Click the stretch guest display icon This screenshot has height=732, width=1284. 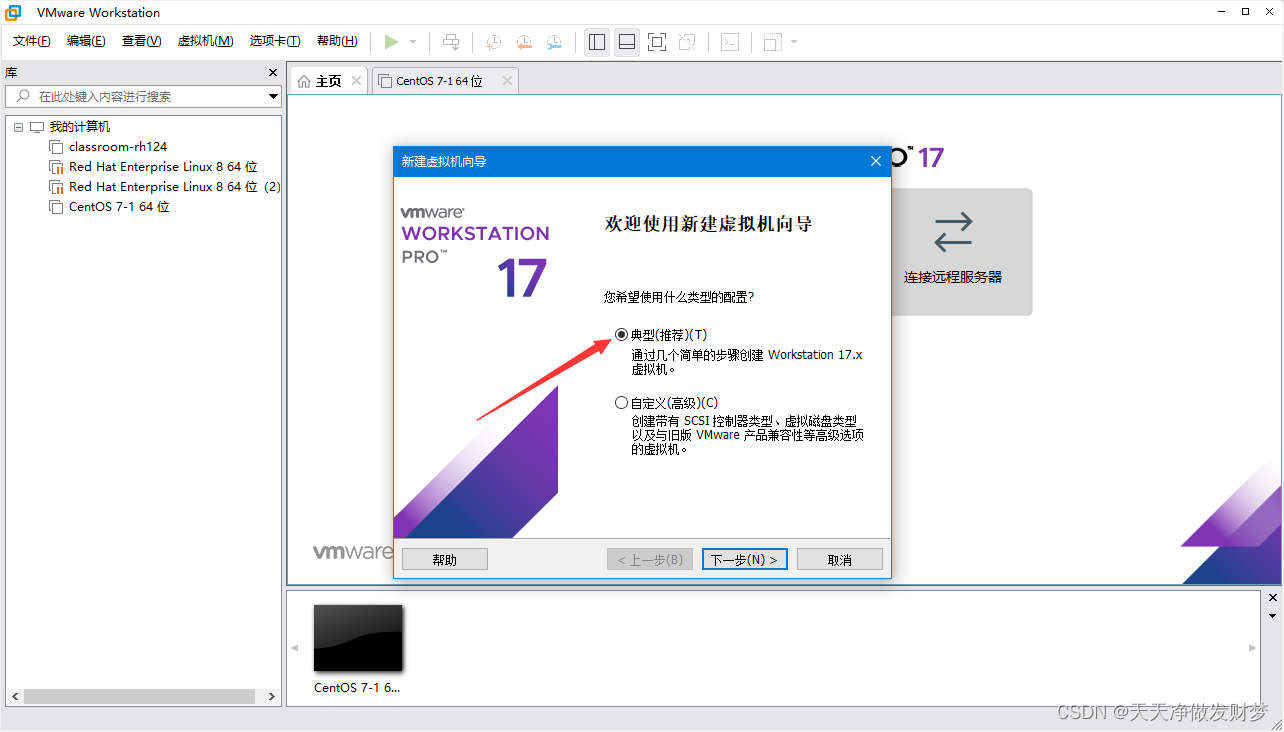pyautogui.click(x=773, y=42)
